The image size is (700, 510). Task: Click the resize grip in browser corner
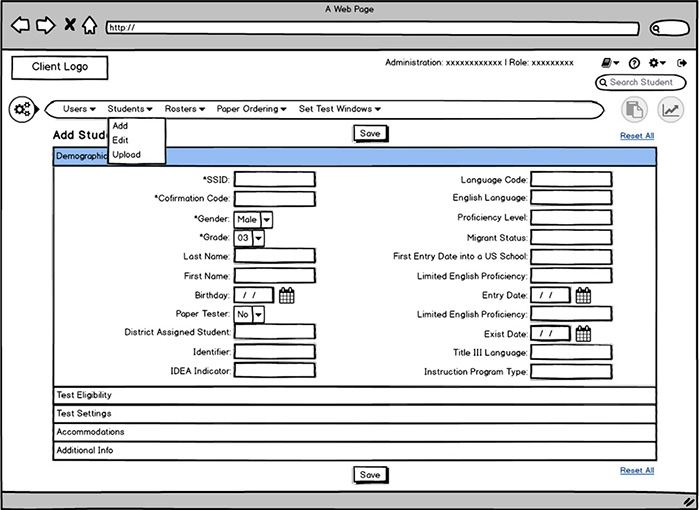tap(690, 502)
